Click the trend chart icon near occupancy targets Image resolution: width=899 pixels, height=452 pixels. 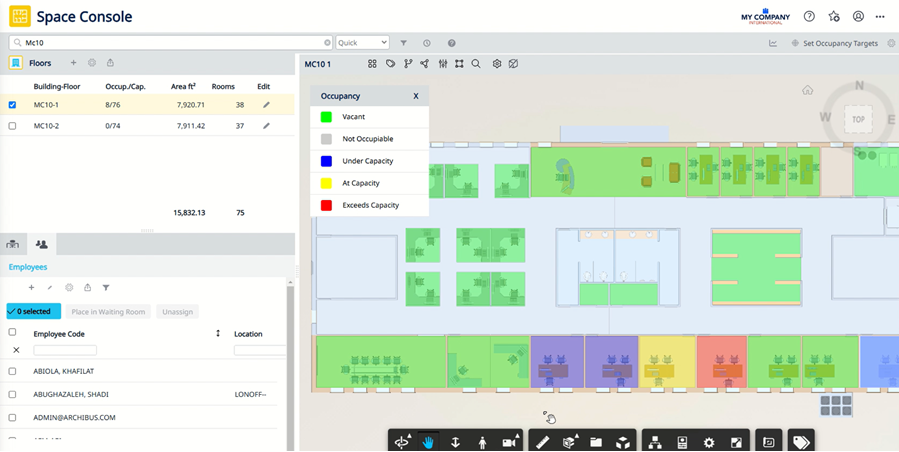[x=773, y=43]
